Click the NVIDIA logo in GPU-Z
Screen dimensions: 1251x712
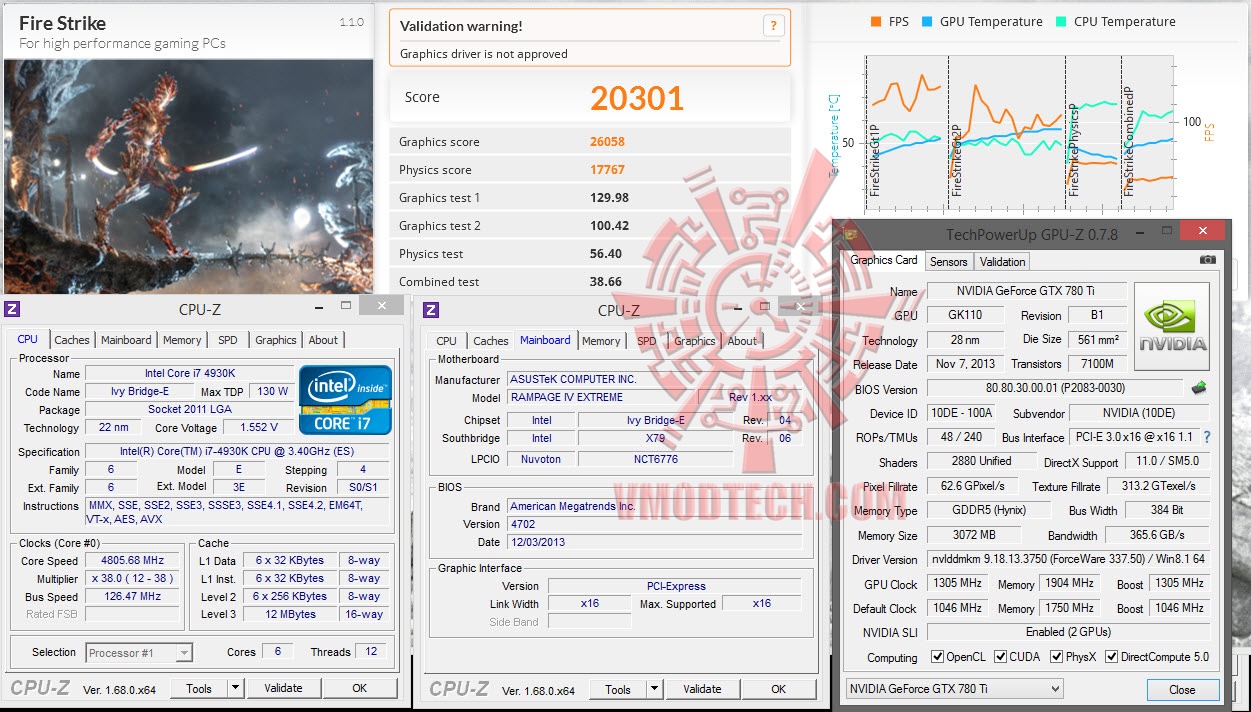click(1171, 327)
